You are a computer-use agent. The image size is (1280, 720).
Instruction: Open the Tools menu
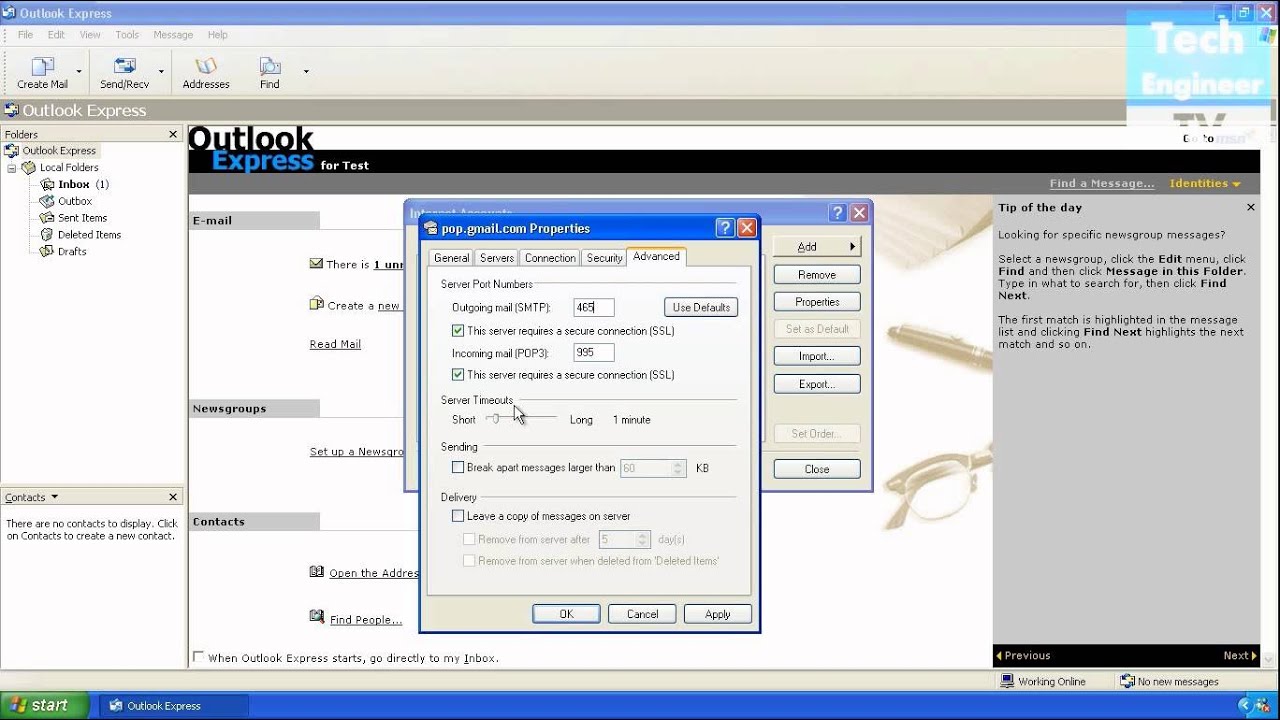click(127, 34)
